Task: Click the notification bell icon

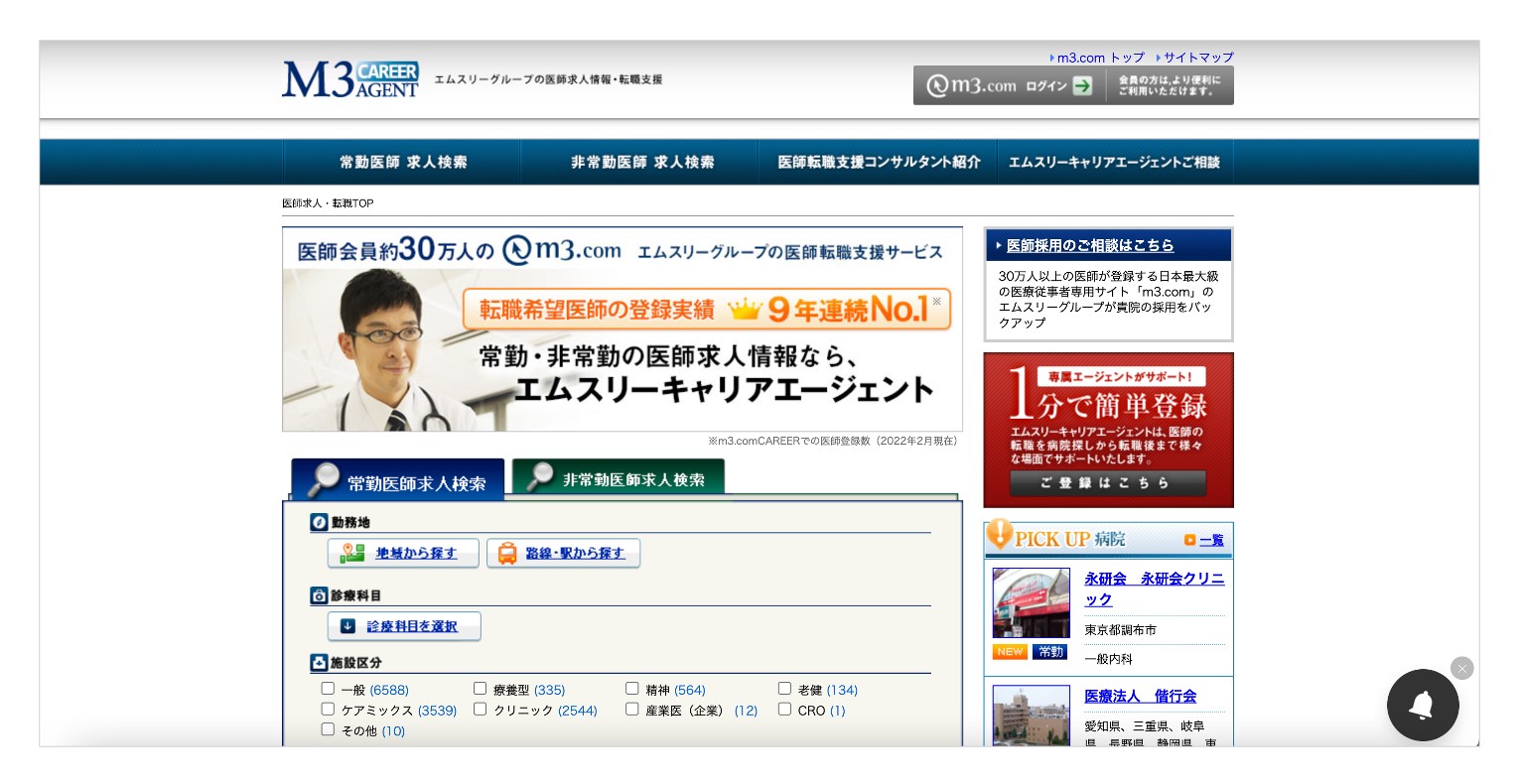Action: click(1423, 705)
